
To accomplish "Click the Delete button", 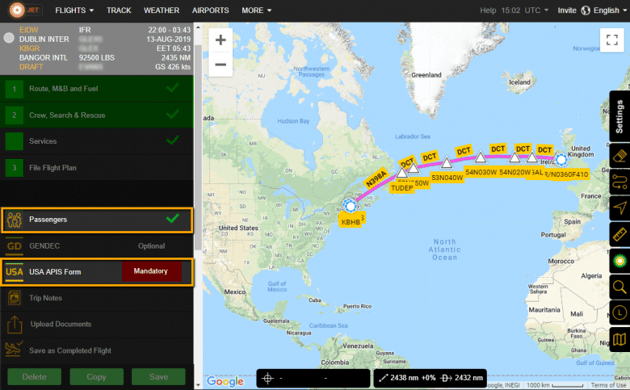I will pos(35,377).
